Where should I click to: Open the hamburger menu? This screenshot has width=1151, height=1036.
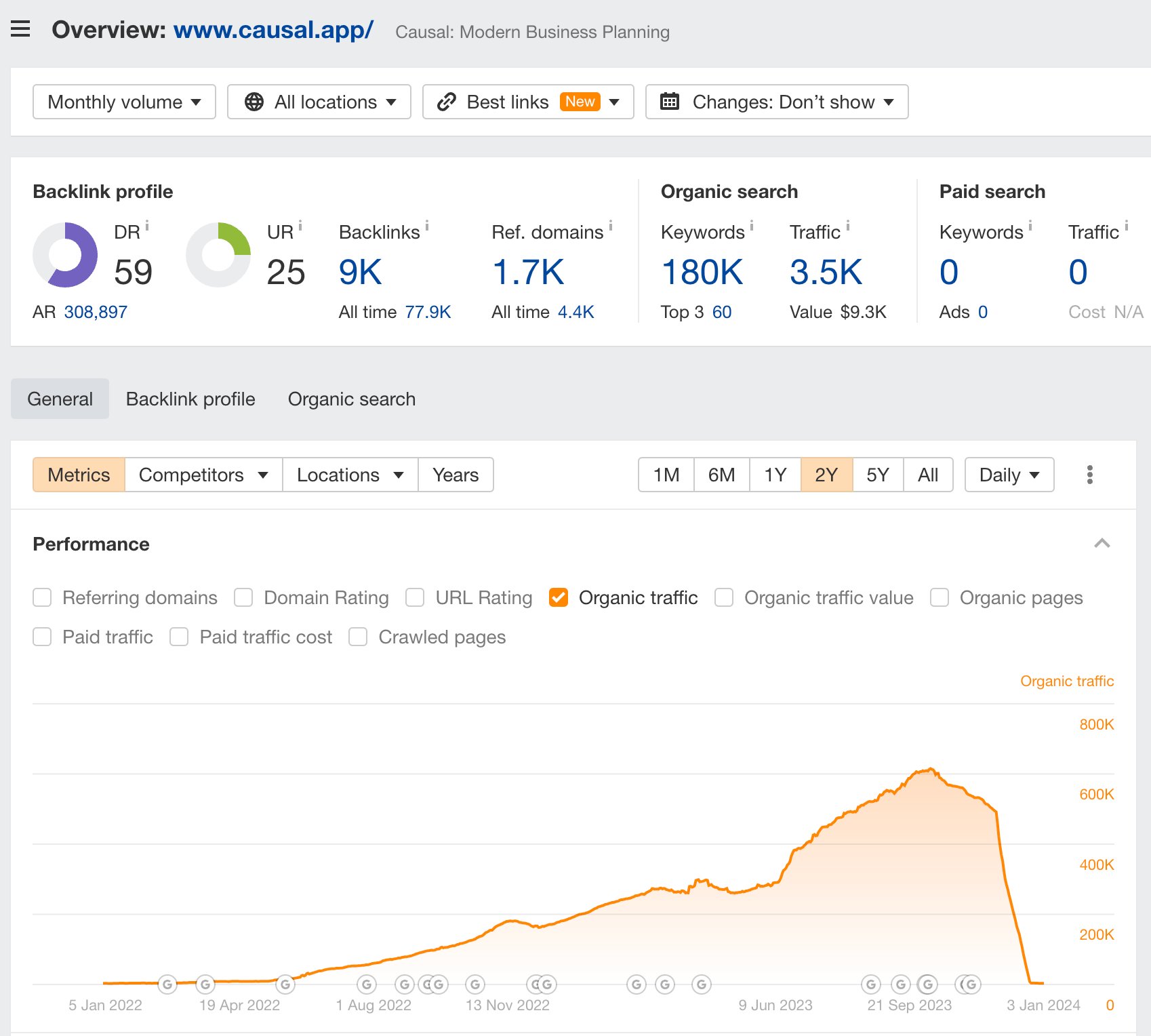(20, 29)
